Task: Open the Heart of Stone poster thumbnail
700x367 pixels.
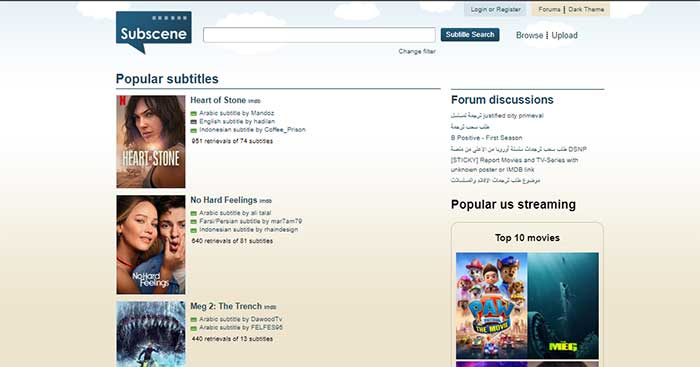Action: click(151, 142)
